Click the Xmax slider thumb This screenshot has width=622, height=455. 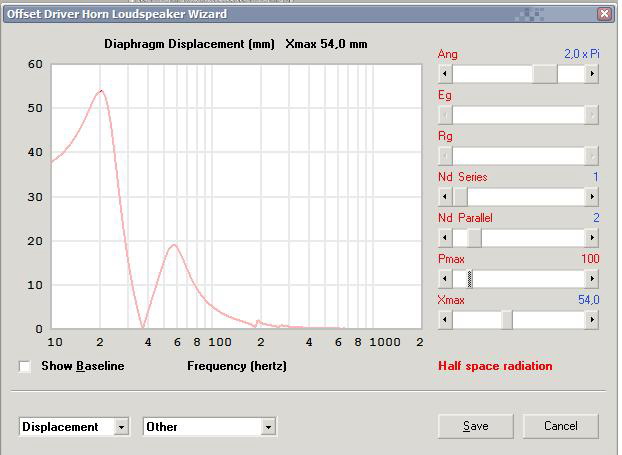coord(507,320)
